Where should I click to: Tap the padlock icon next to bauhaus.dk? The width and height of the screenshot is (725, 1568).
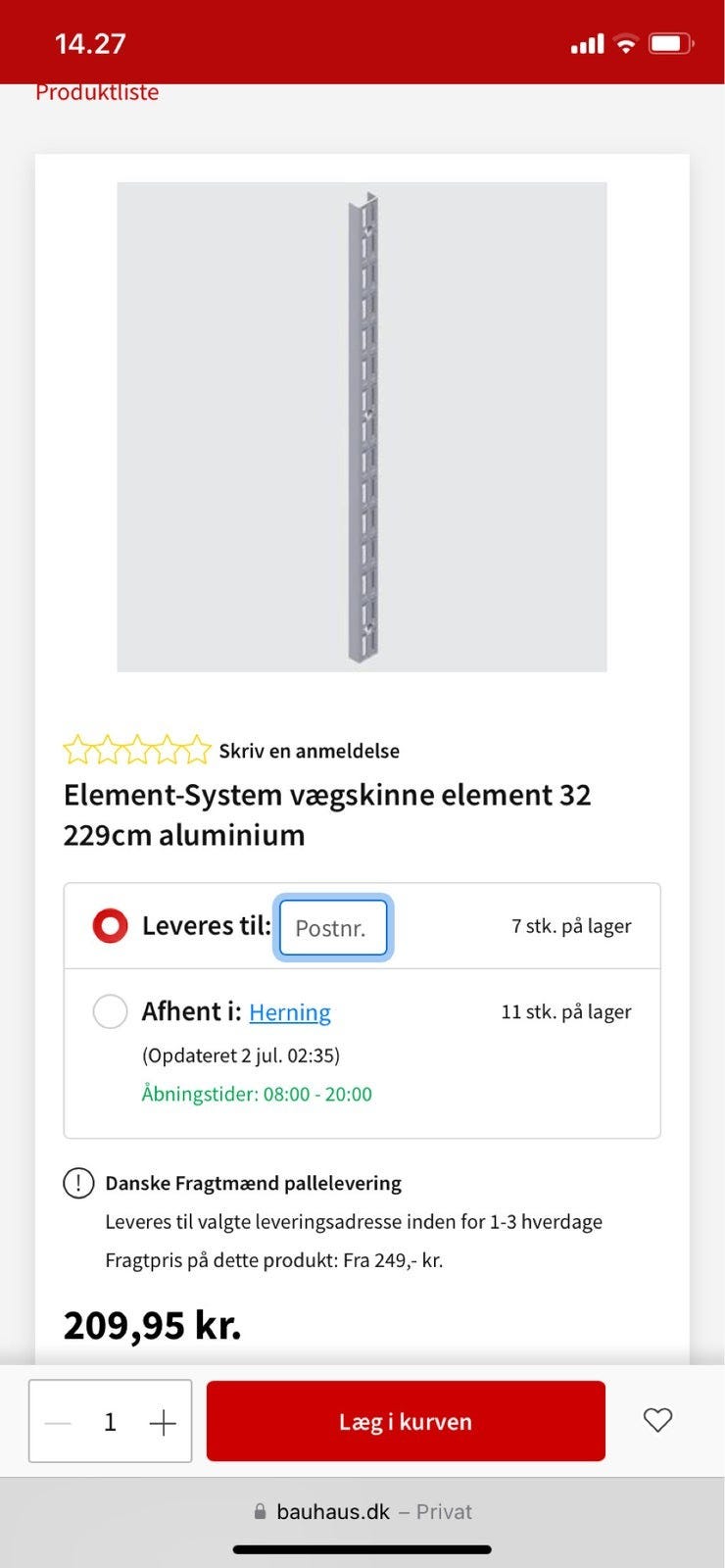pos(261,1511)
